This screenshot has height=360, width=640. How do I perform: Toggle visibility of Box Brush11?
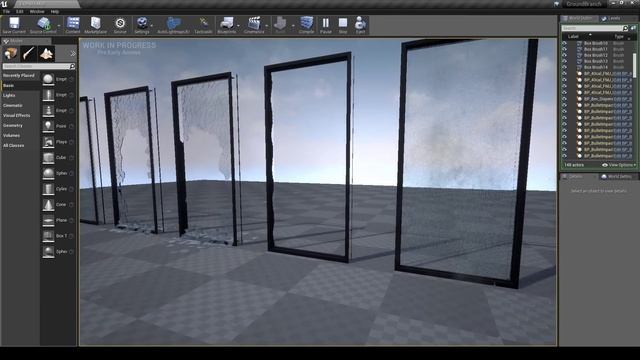[x=564, y=49]
